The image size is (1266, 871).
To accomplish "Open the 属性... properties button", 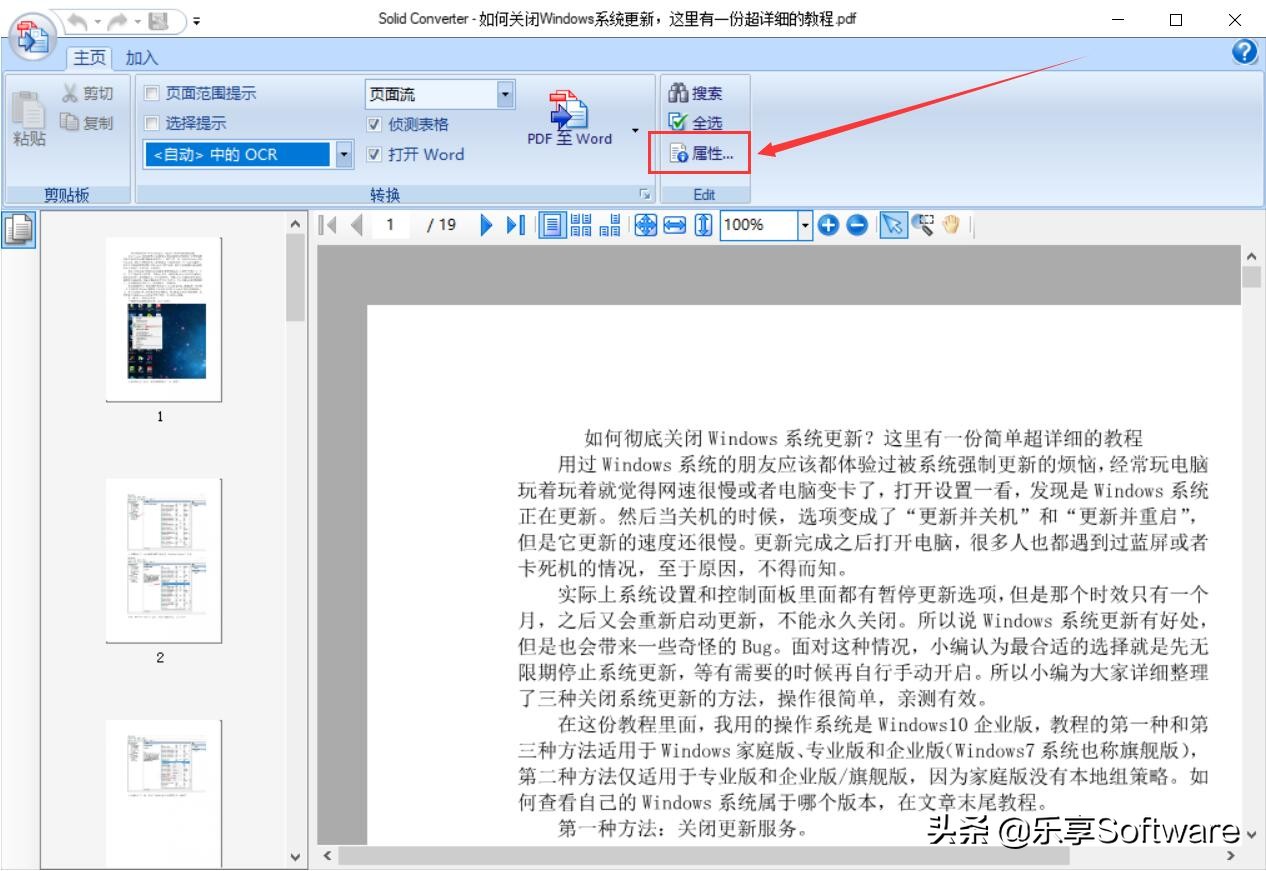I will (701, 154).
